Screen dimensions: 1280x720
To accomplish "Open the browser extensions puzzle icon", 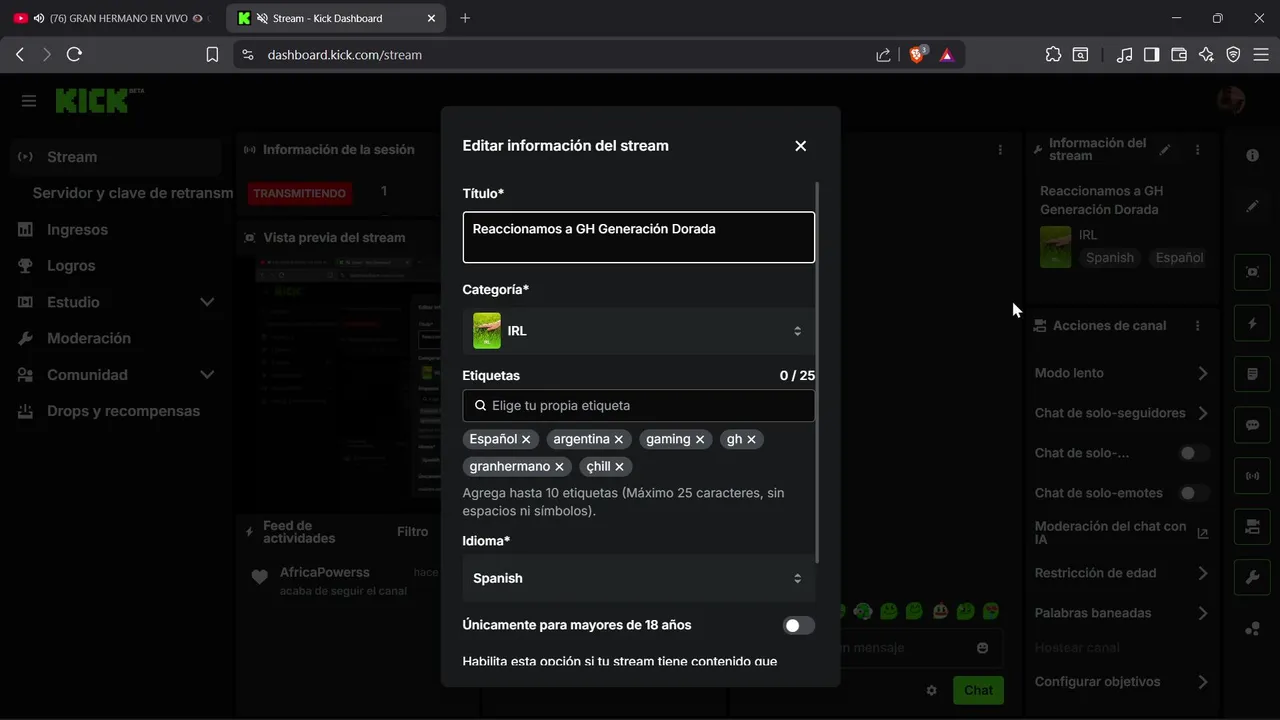I will click(1053, 55).
